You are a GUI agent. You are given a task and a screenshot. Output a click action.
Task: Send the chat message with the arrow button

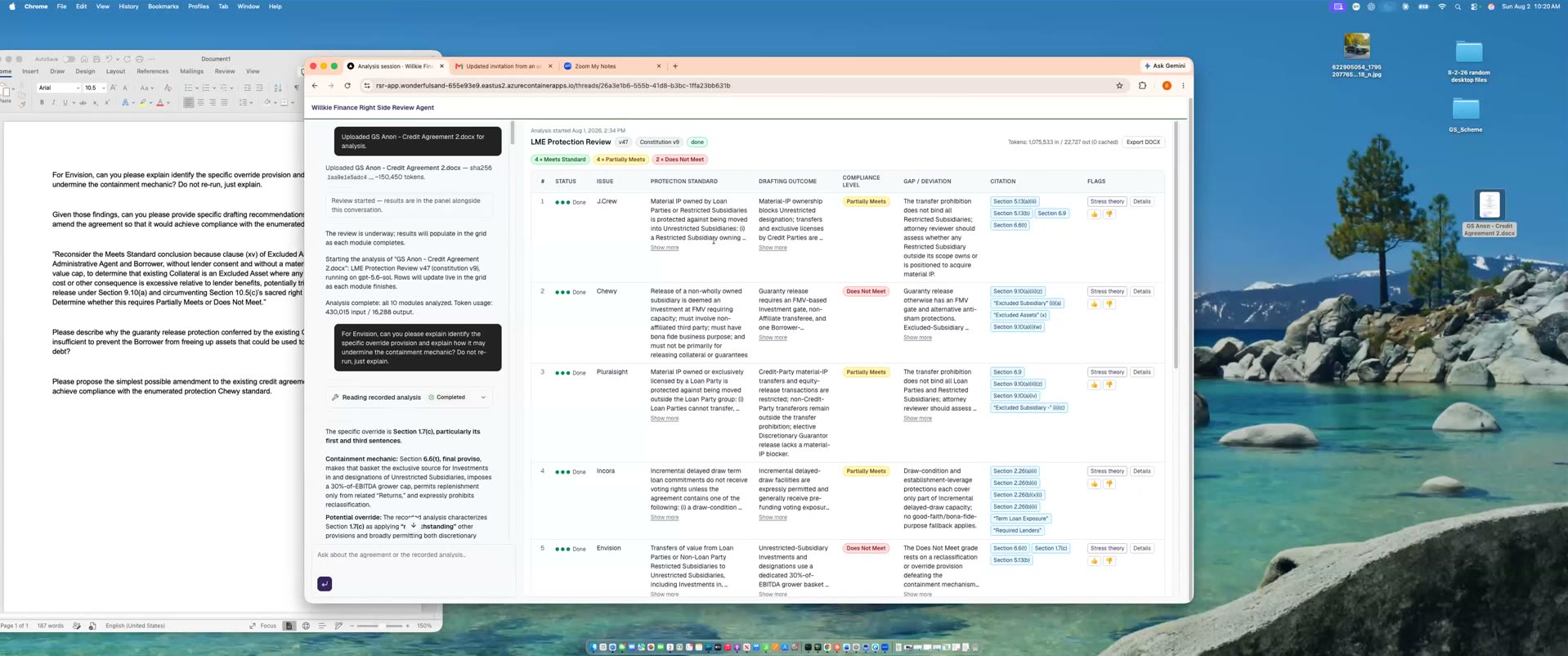325,583
